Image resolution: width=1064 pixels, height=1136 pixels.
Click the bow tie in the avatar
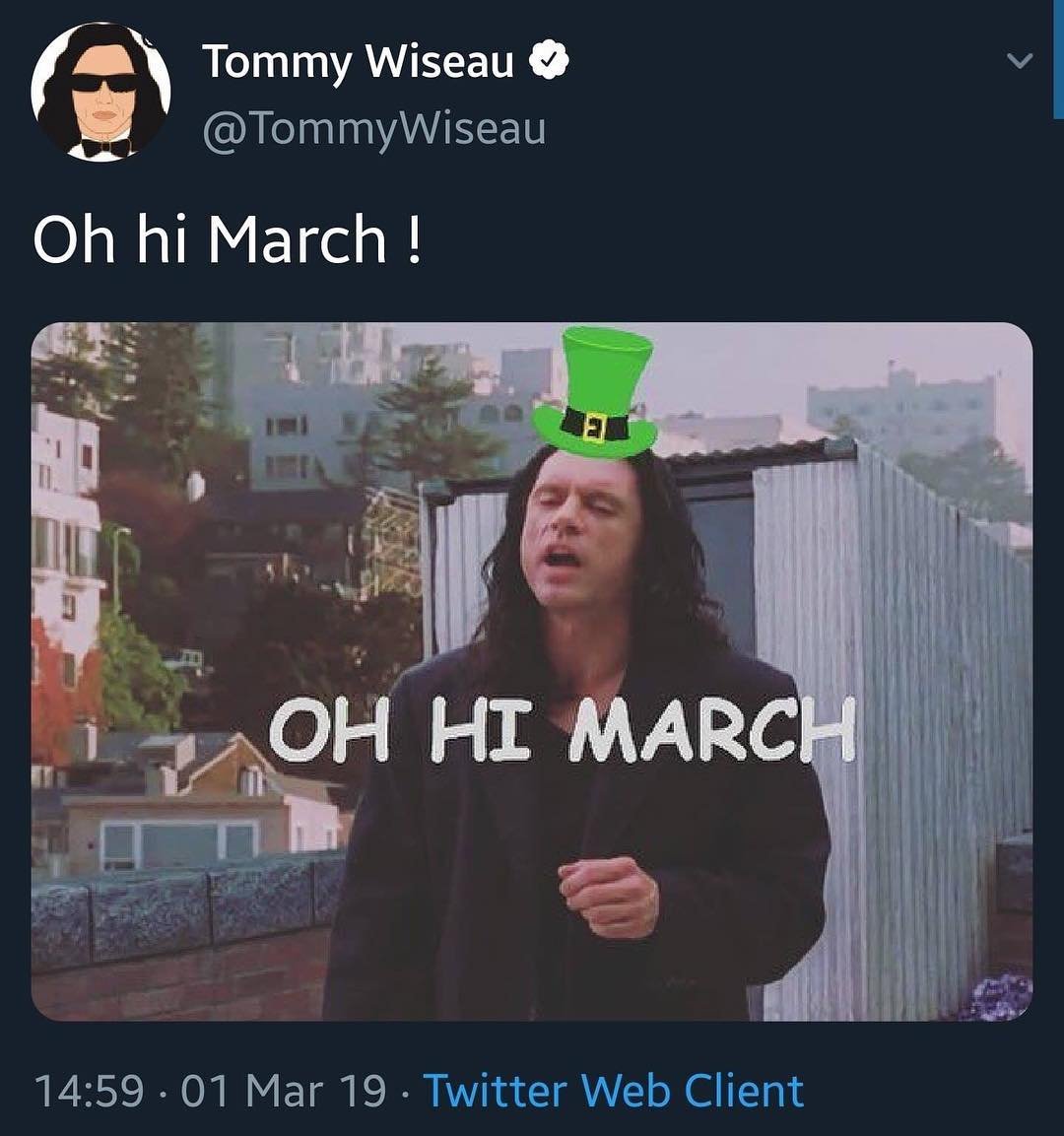(104, 147)
